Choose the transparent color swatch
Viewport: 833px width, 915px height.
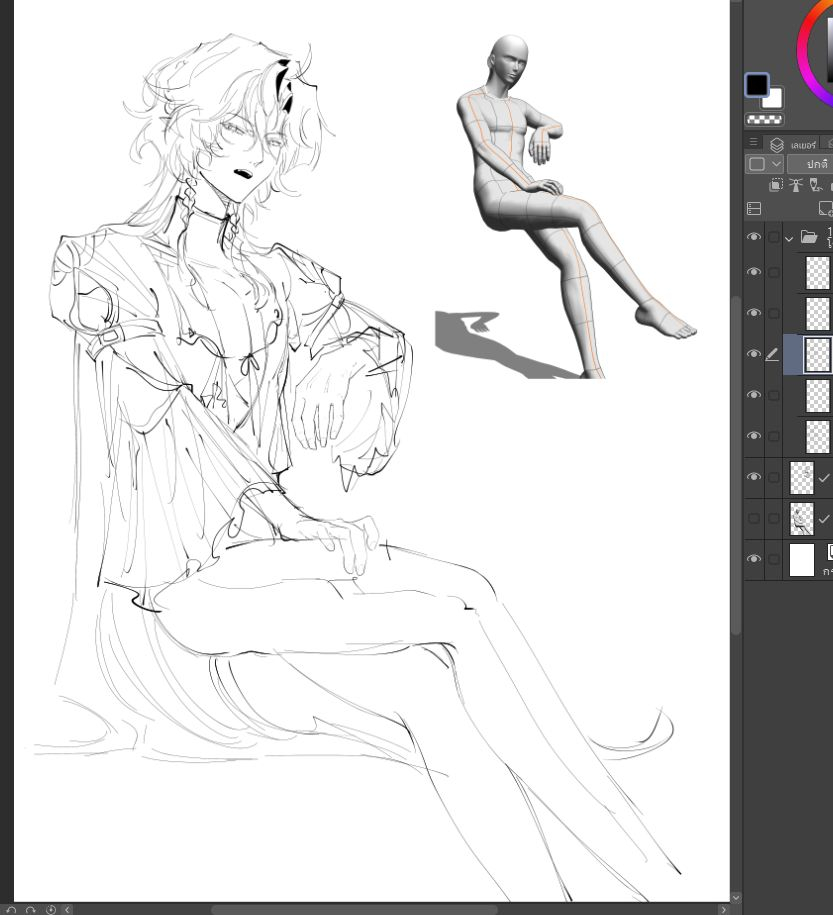coord(764,118)
